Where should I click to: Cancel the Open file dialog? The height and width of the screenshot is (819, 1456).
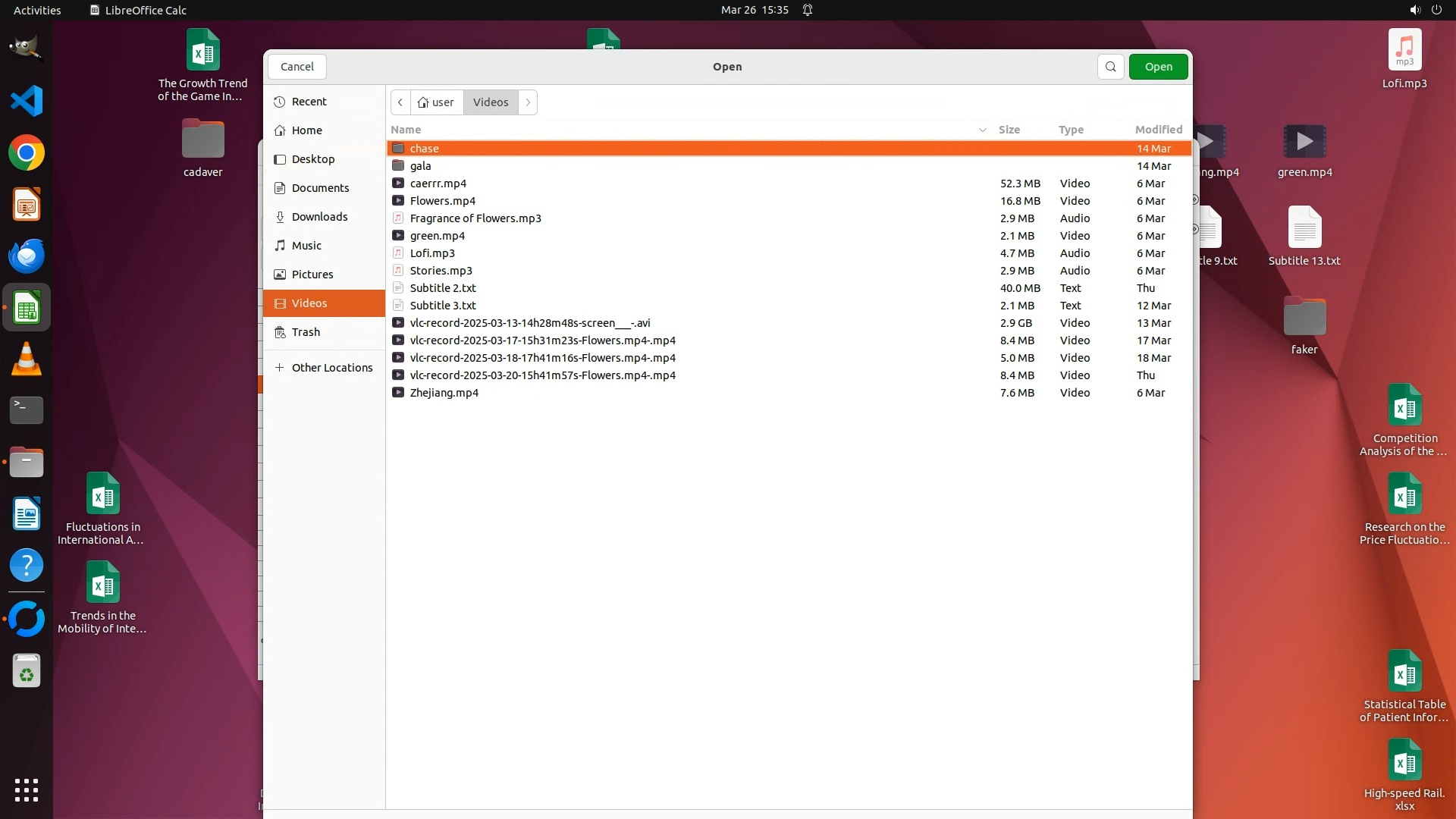tap(297, 67)
